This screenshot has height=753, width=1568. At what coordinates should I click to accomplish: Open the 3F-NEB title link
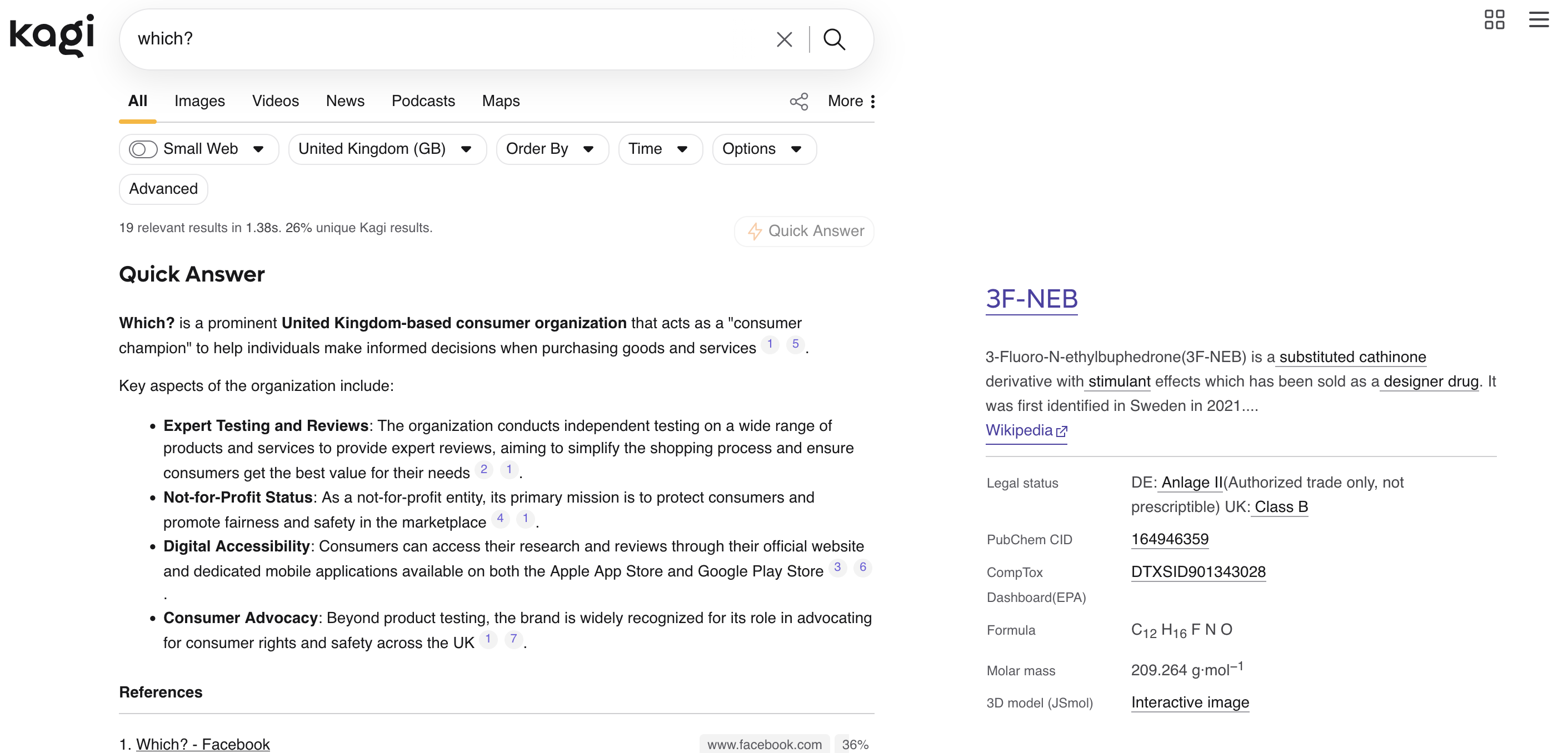click(1032, 299)
